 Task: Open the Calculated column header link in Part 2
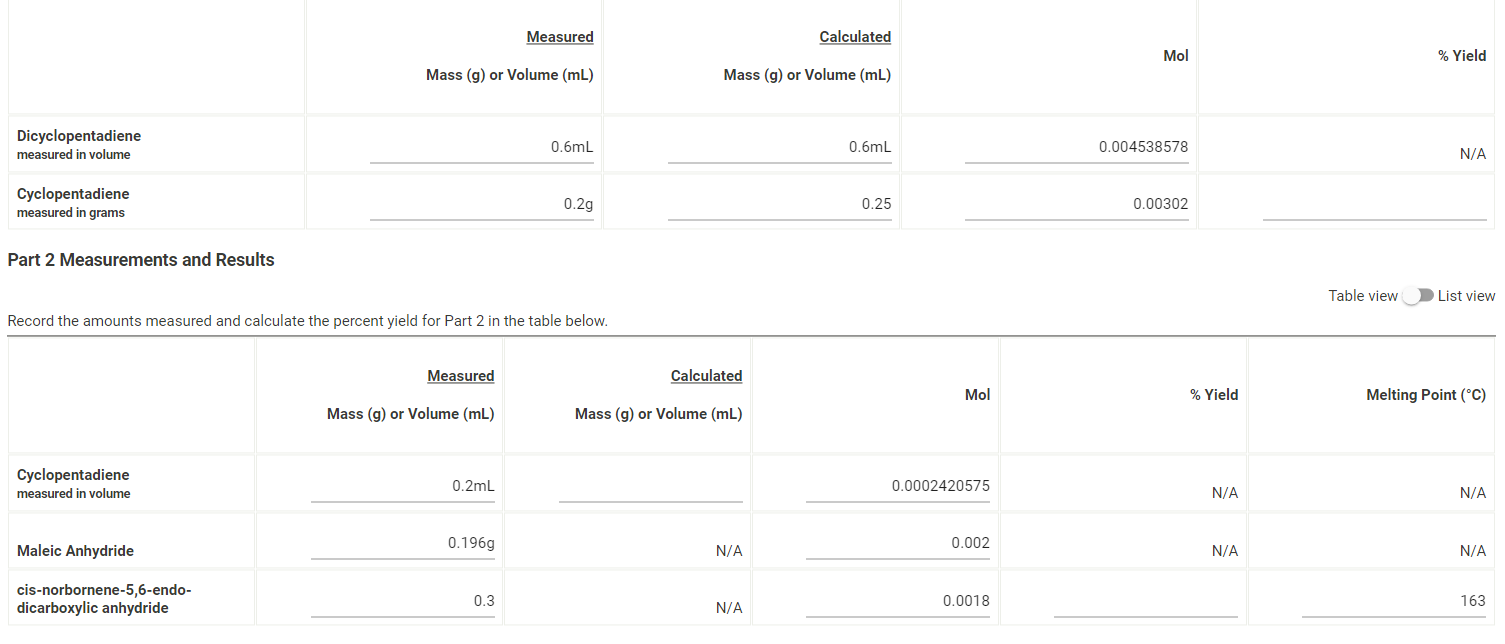pos(707,375)
